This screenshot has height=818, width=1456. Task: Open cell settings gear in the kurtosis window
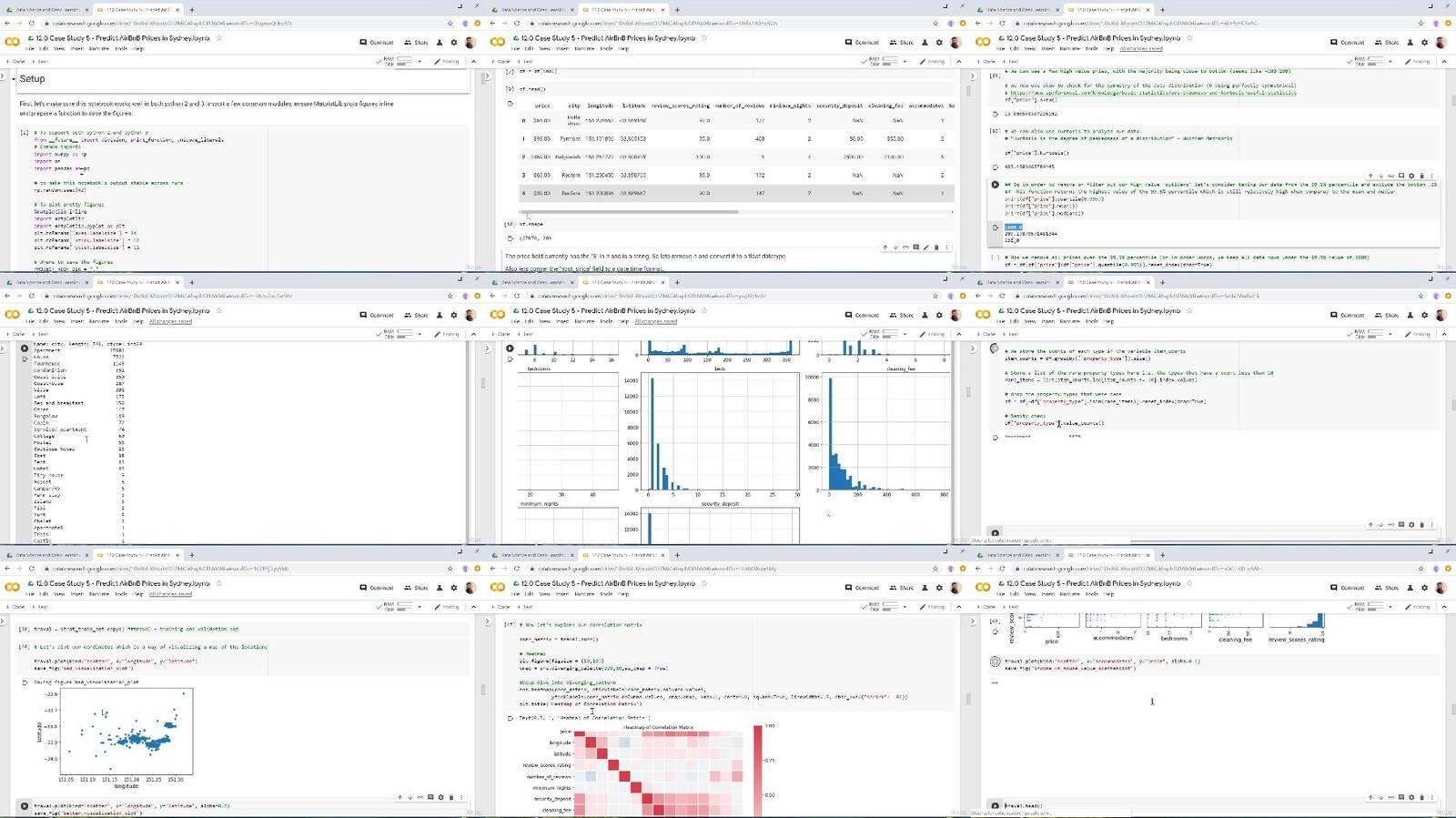click(x=1411, y=176)
